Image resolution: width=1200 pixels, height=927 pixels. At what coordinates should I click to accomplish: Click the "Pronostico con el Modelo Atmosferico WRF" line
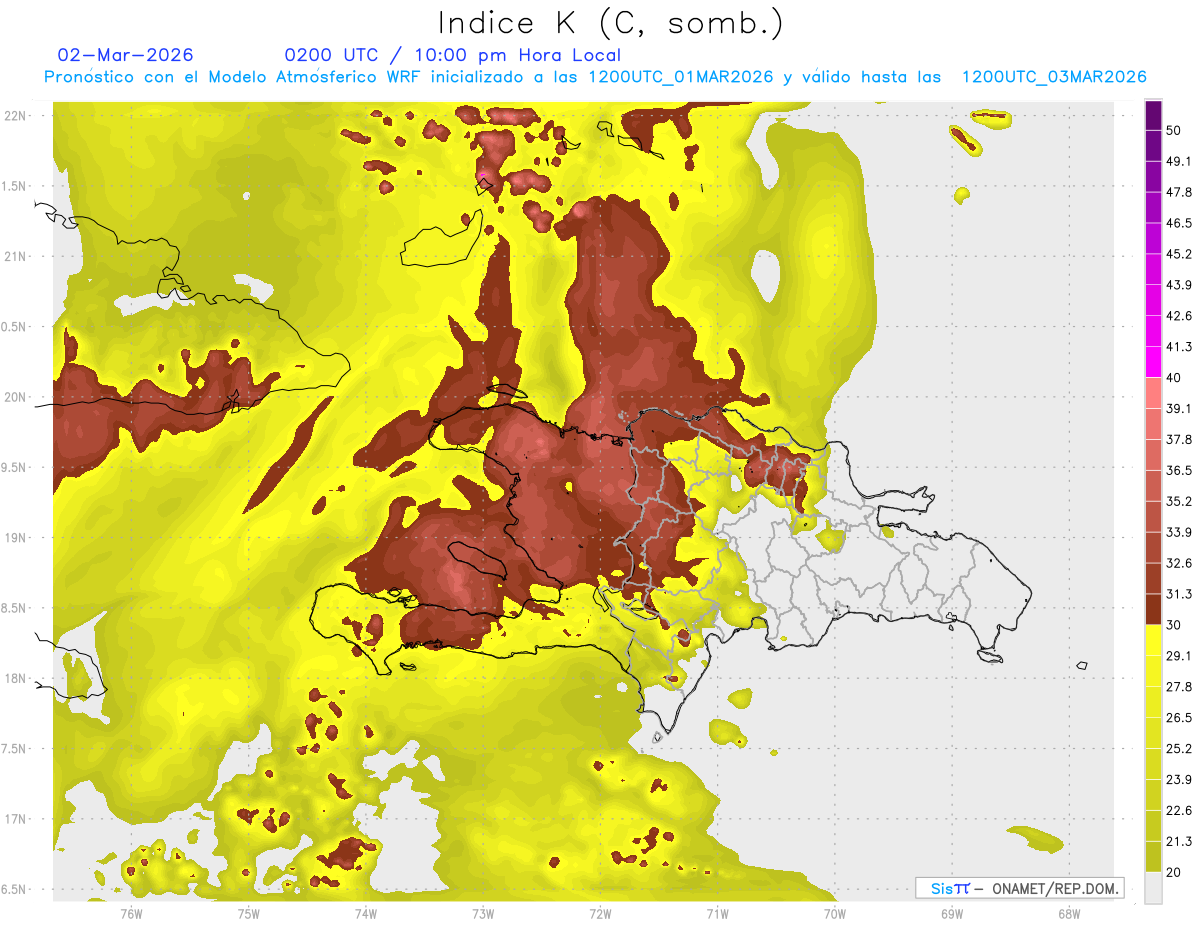pyautogui.click(x=595, y=77)
